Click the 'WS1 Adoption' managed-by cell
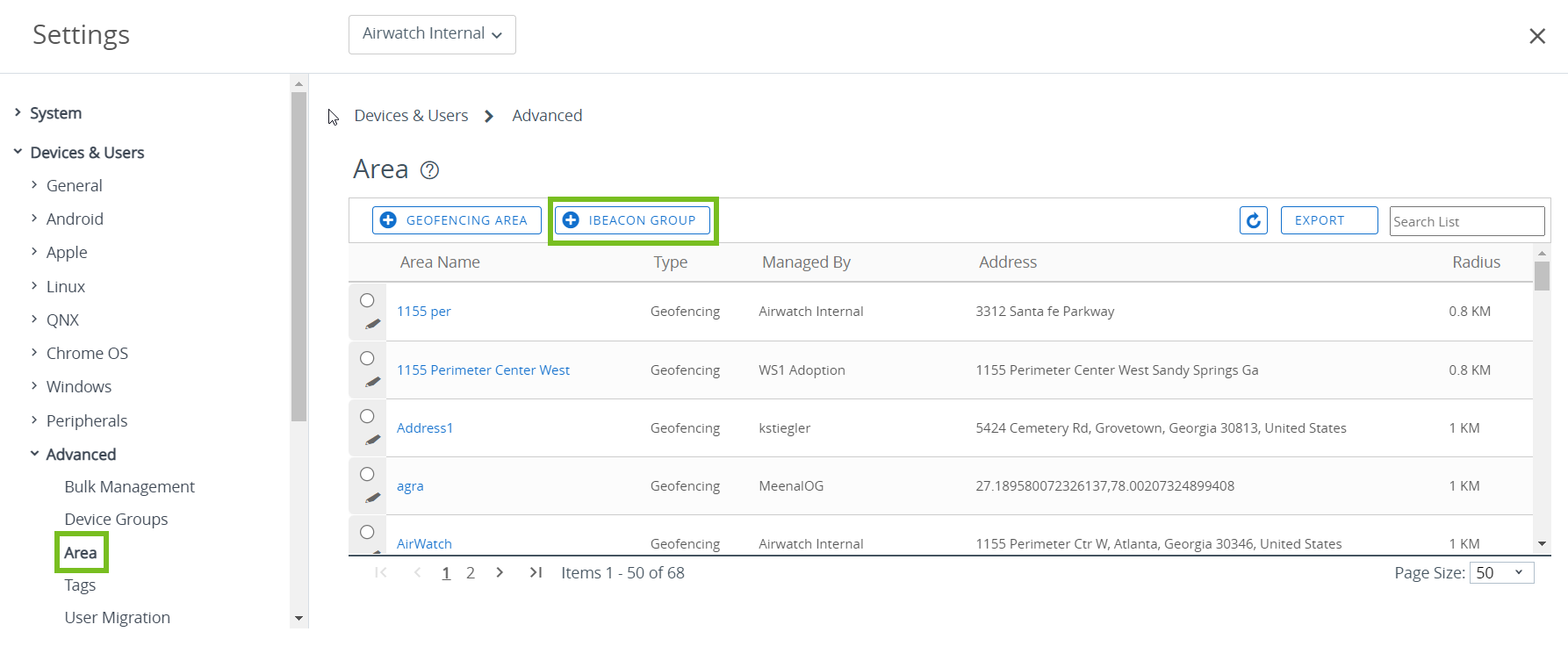Image resolution: width=1568 pixels, height=646 pixels. 802,370
